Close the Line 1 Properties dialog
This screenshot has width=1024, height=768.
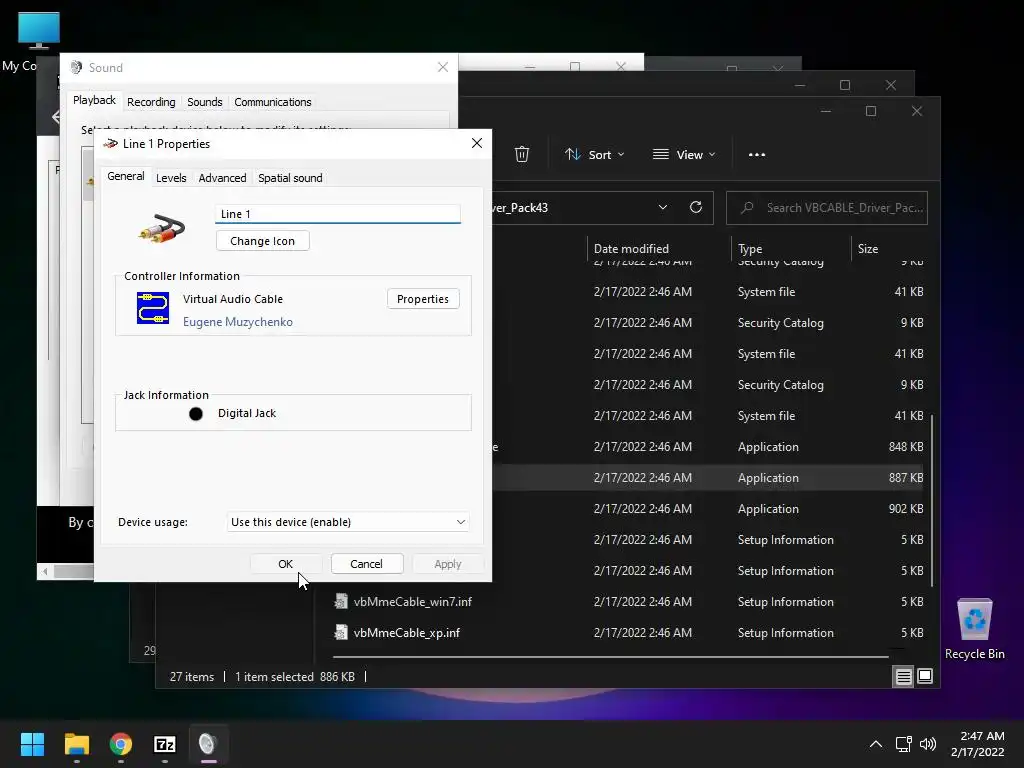[477, 143]
